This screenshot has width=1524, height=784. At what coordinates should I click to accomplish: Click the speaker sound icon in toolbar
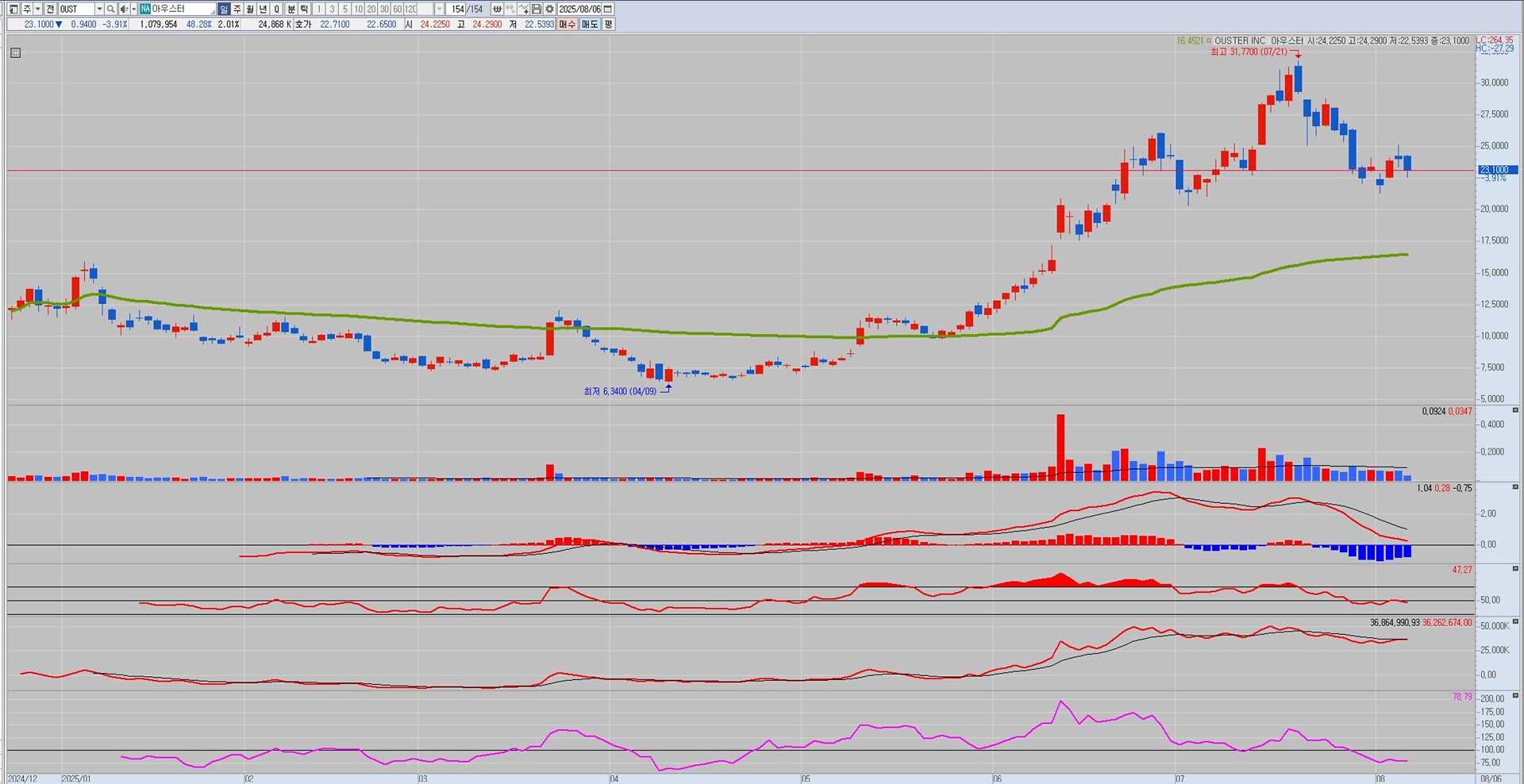click(123, 9)
